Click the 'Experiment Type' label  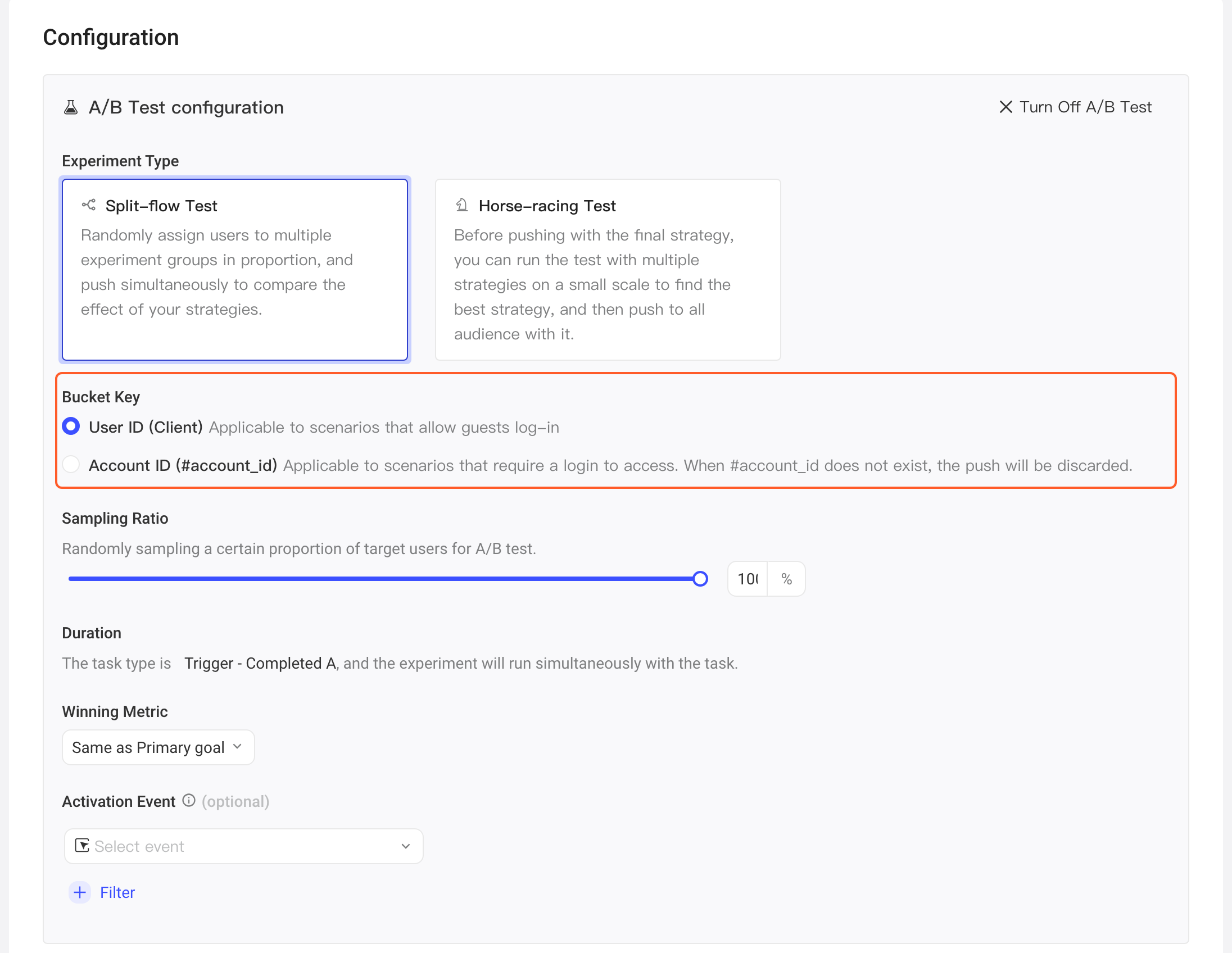tap(120, 161)
